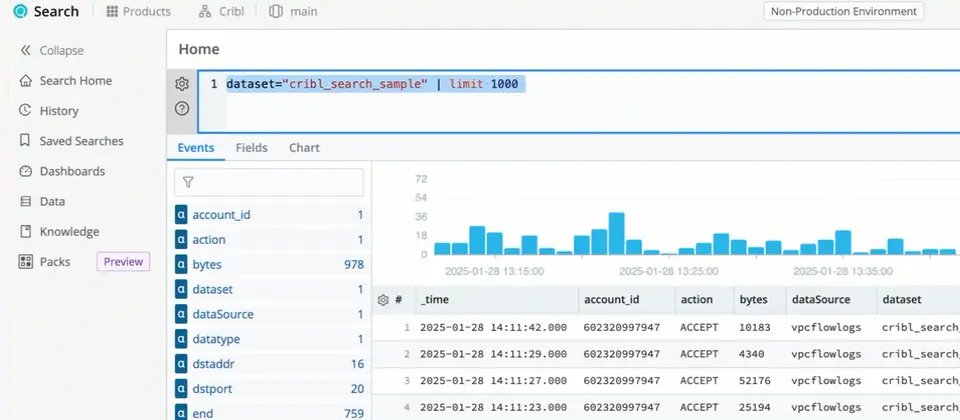Viewport: 960px width, 420px height.
Task: Click the clock icon for History
Action: point(25,110)
